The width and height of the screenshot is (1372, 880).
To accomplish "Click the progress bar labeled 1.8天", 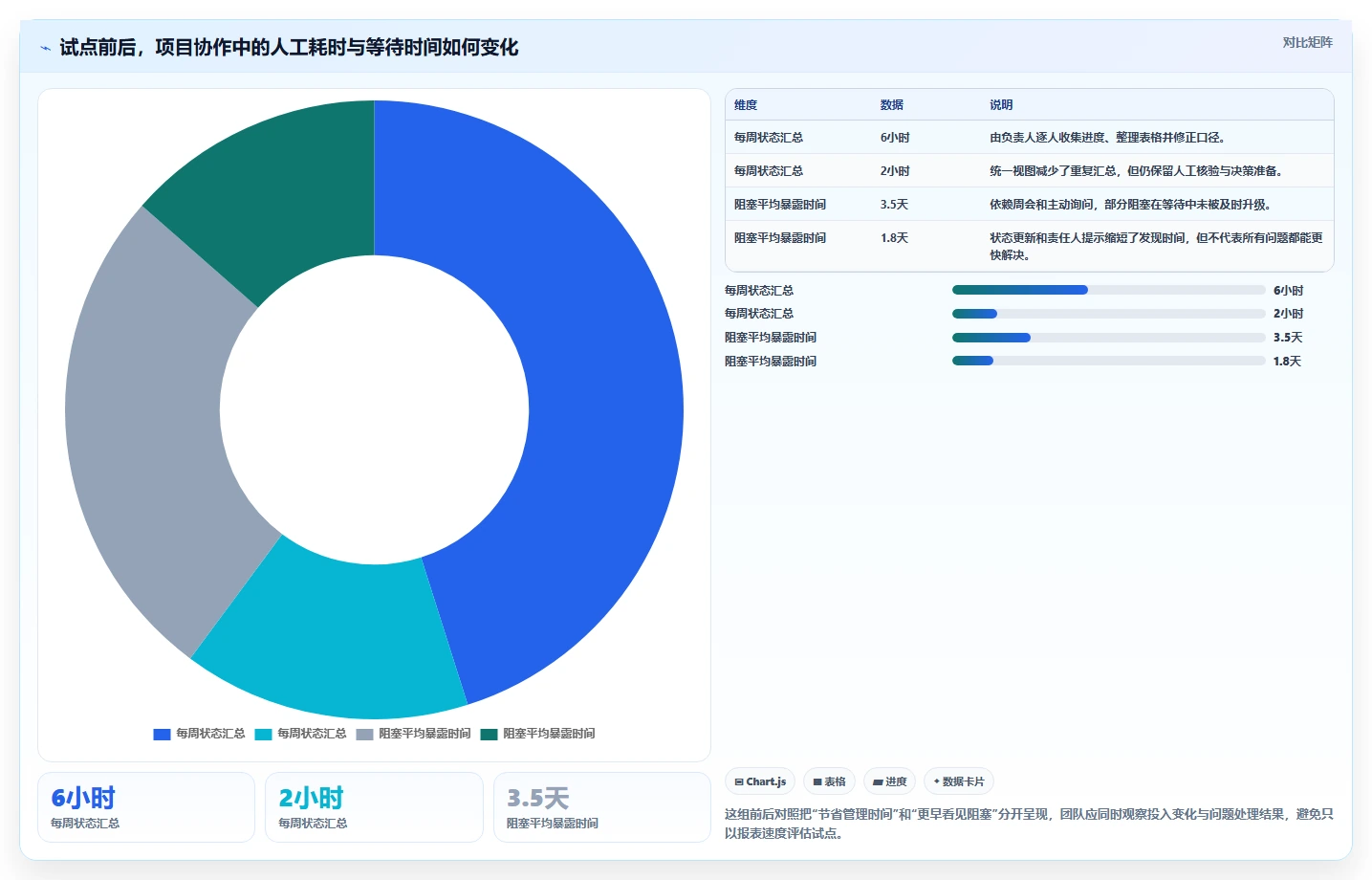I will (x=1109, y=361).
